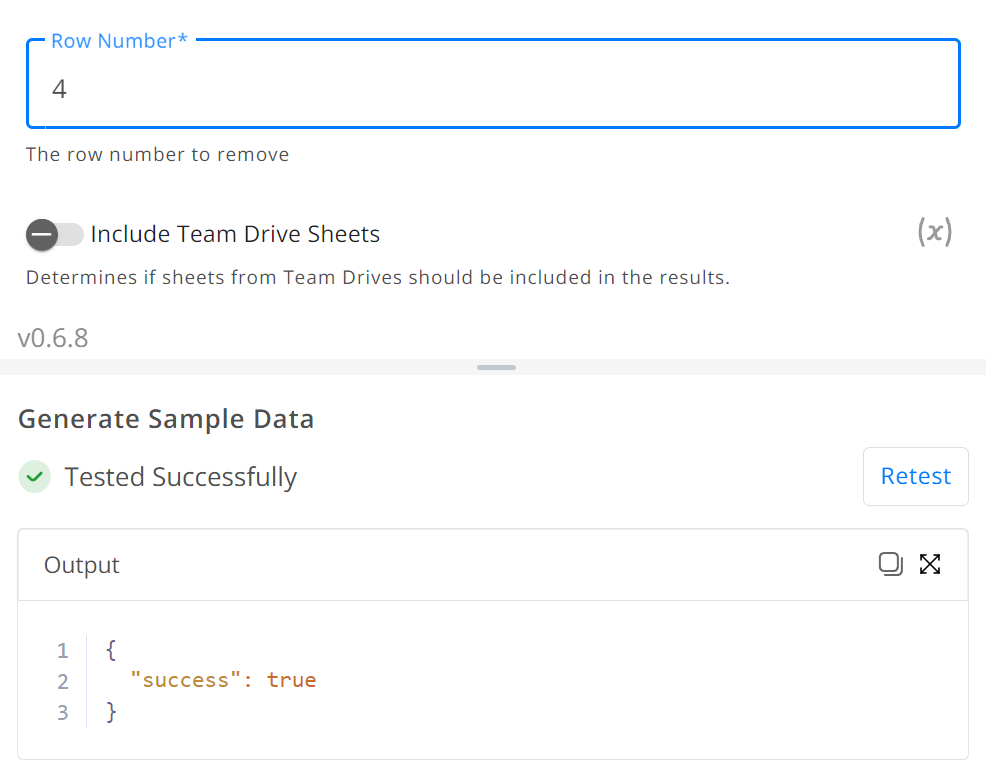Open the dynamic value (x) icon

tap(934, 232)
